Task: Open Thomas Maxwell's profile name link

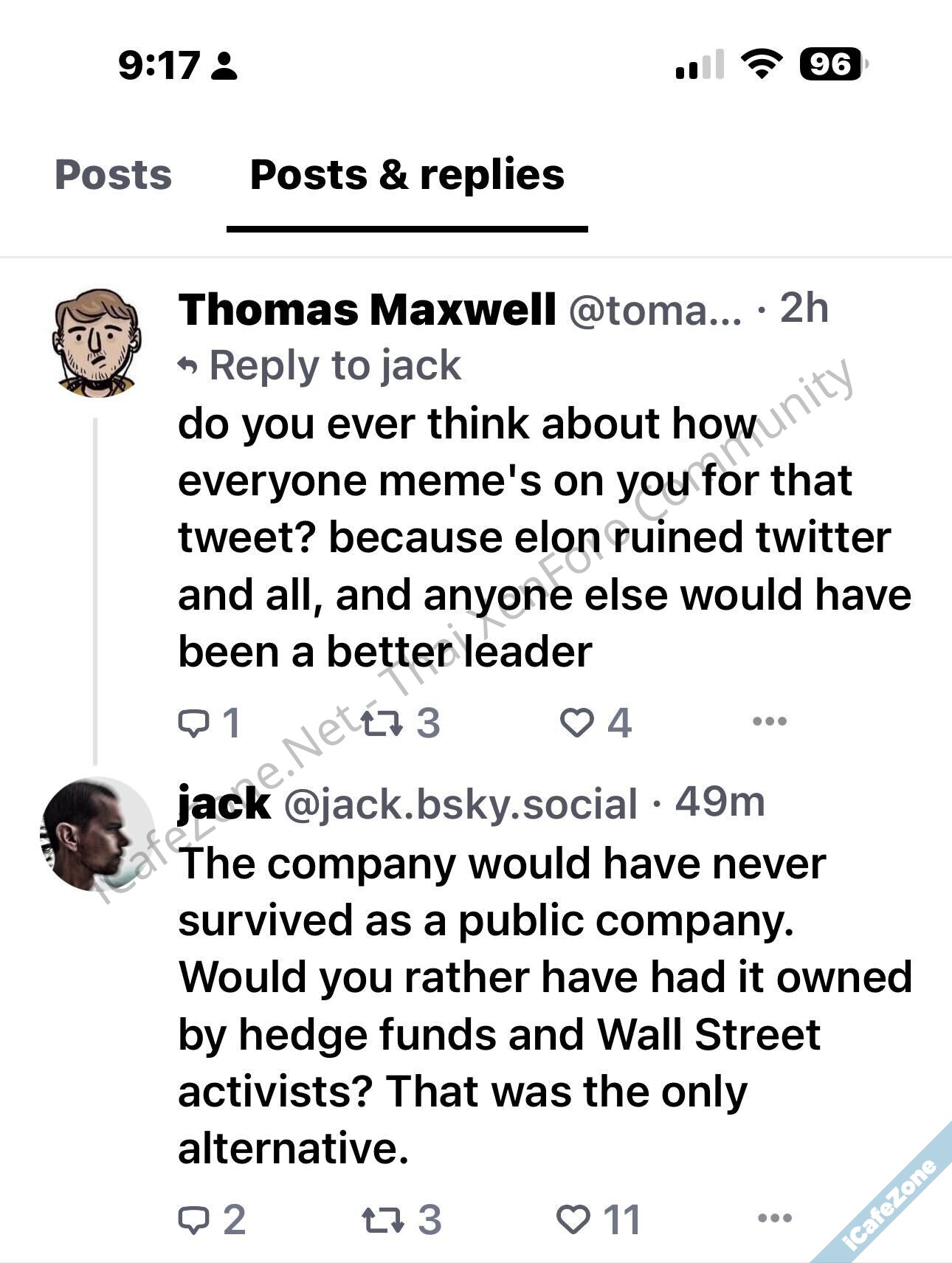Action: [x=367, y=309]
